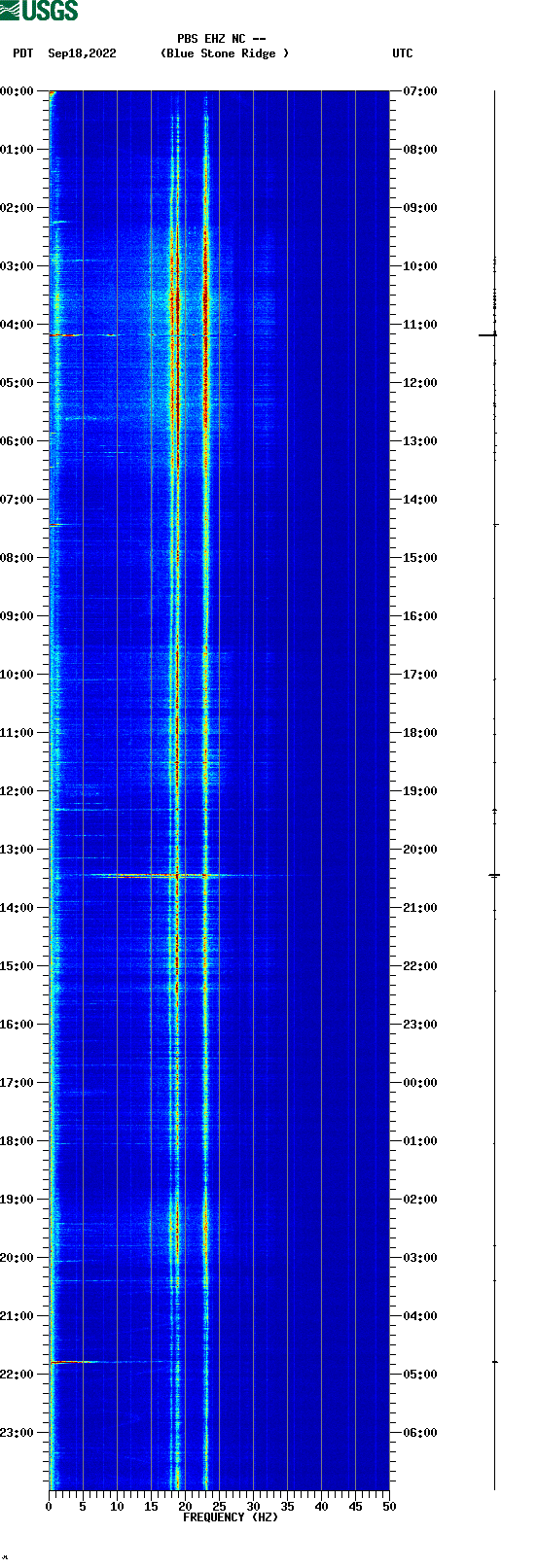Click the 11:00 UTC time label
The width and height of the screenshot is (537, 1568).
420,325
